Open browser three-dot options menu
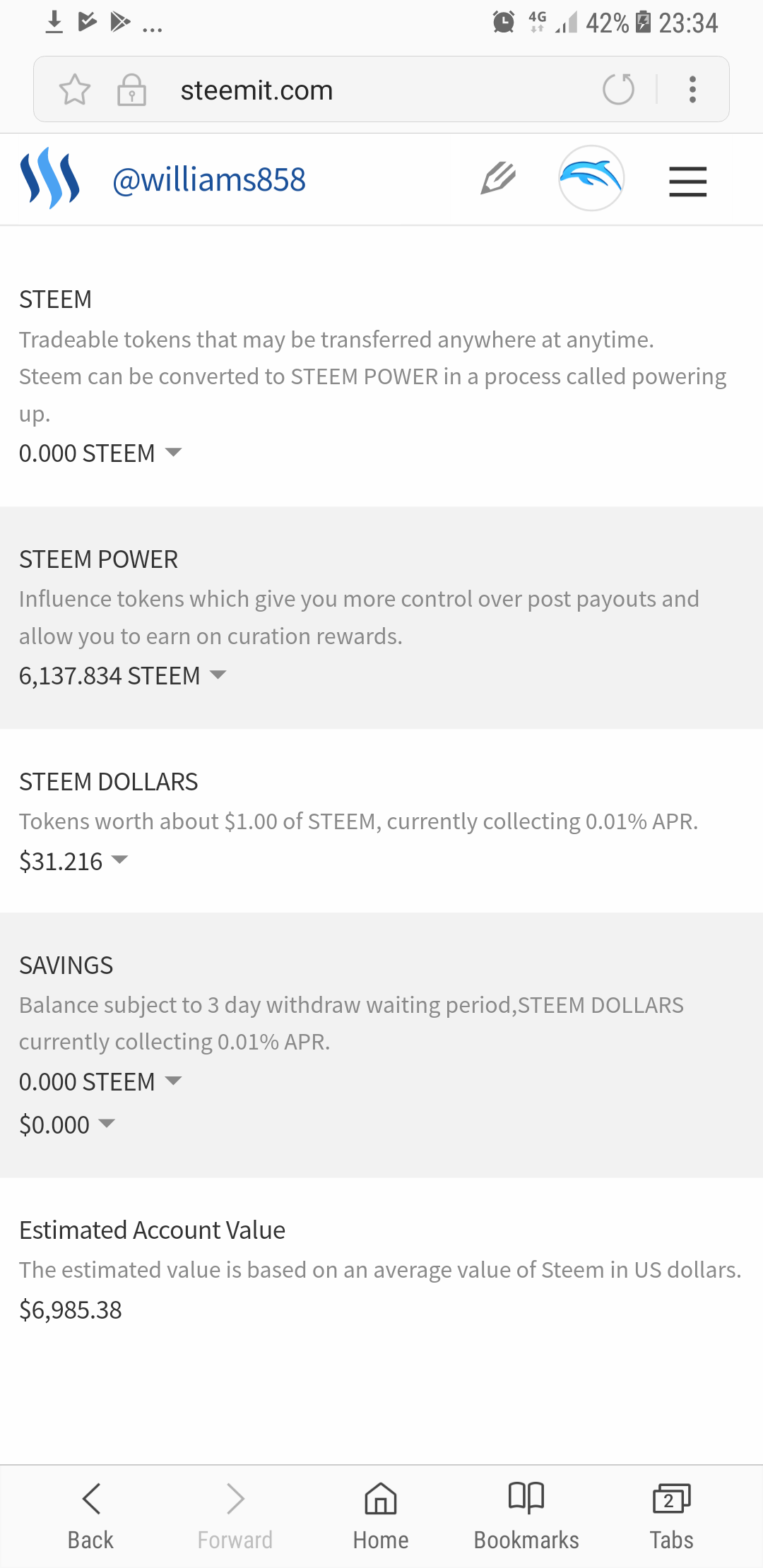This screenshot has width=763, height=1568. (x=692, y=90)
